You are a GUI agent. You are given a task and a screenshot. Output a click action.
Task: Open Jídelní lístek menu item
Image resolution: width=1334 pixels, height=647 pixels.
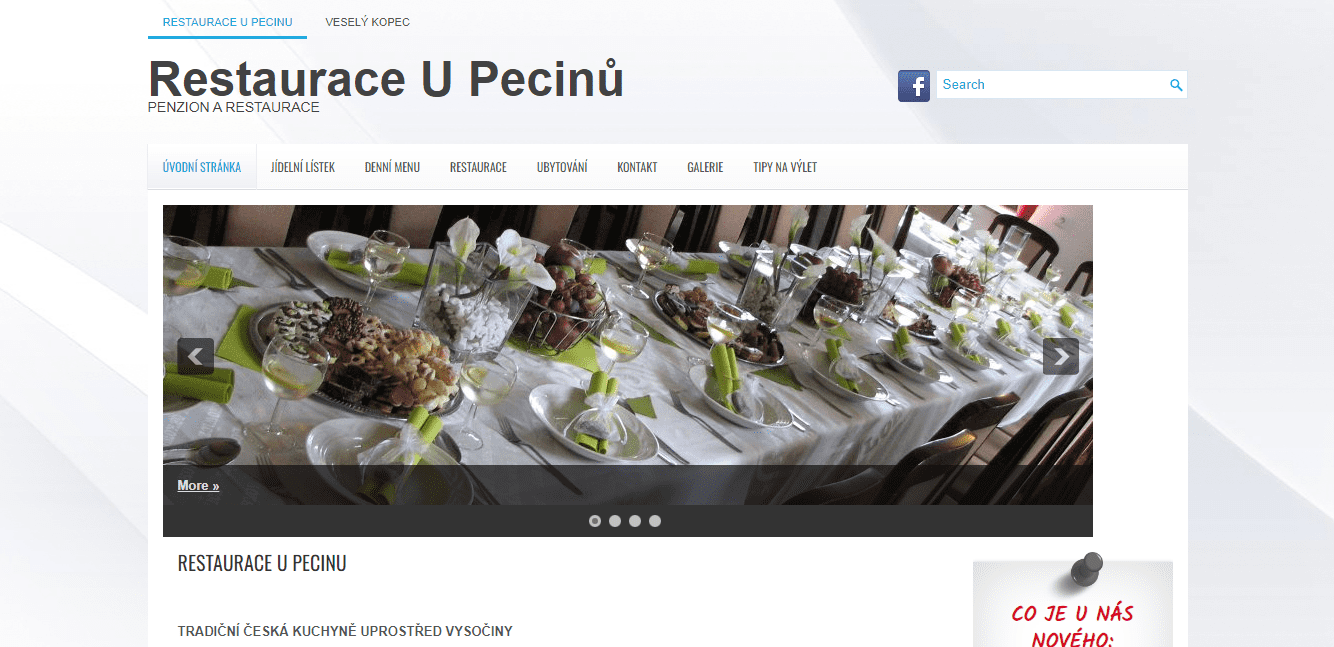pos(303,167)
